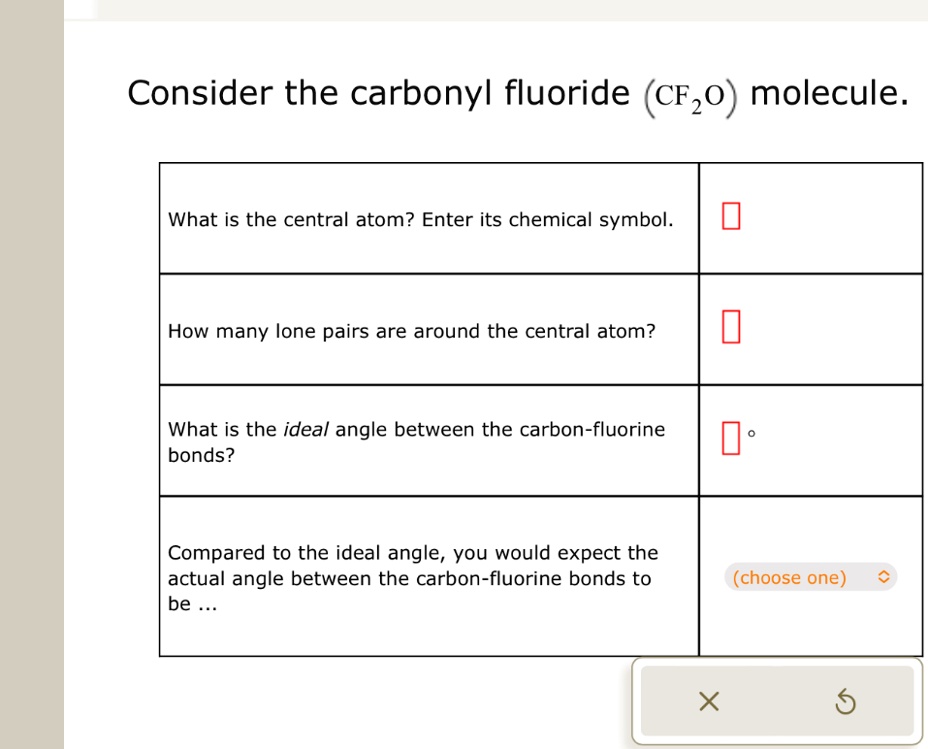Click the word "molecule." in the heading
Image resolution: width=928 pixels, height=749 pixels.
click(x=829, y=94)
